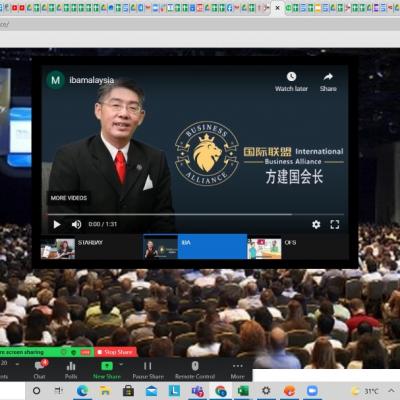Screen dimensions: 400x400
Task: Open Excel from the taskbar
Action: (x=243, y=391)
